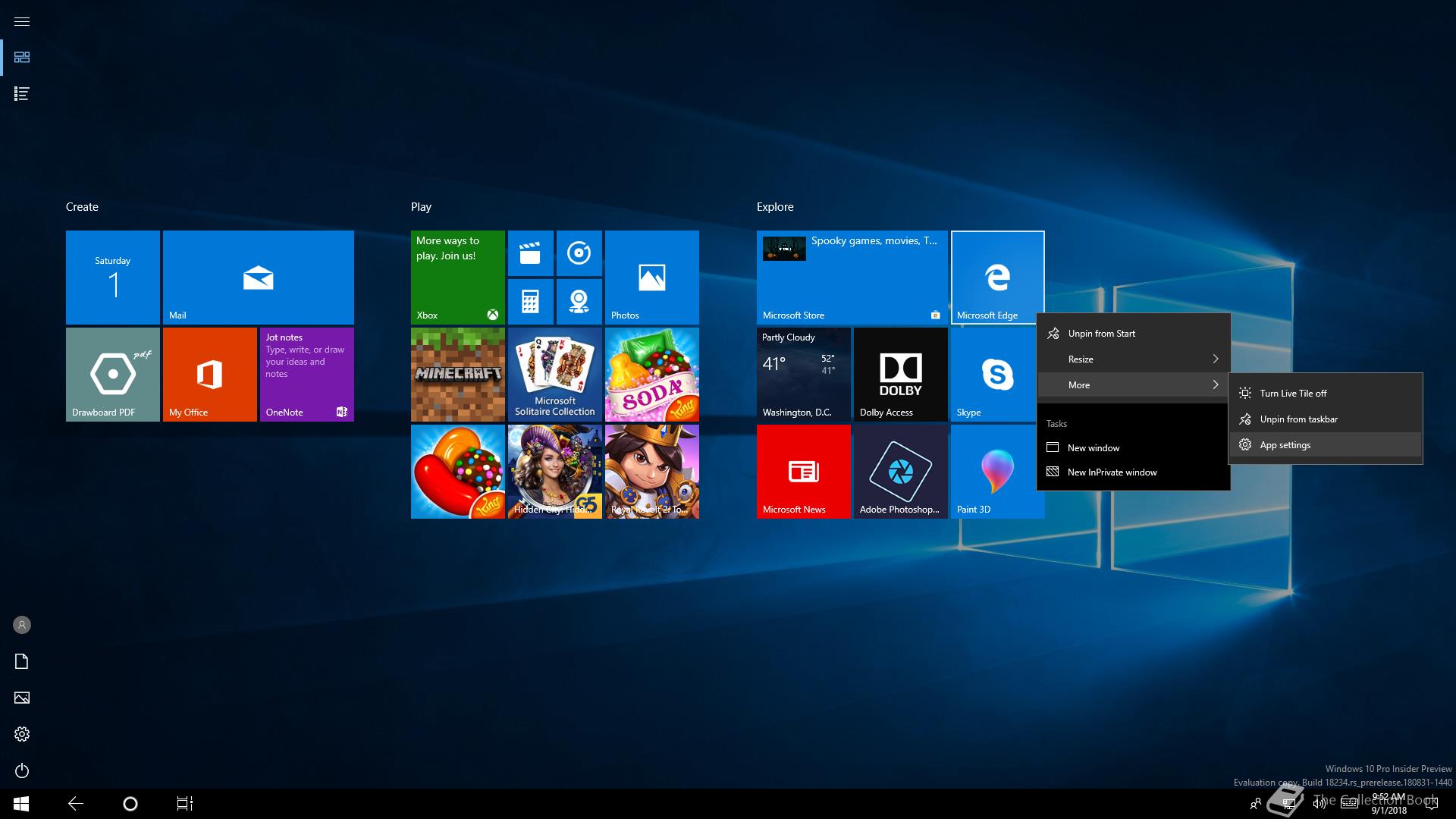Open the Action Center icon
The height and width of the screenshot is (819, 1456).
click(1432, 804)
